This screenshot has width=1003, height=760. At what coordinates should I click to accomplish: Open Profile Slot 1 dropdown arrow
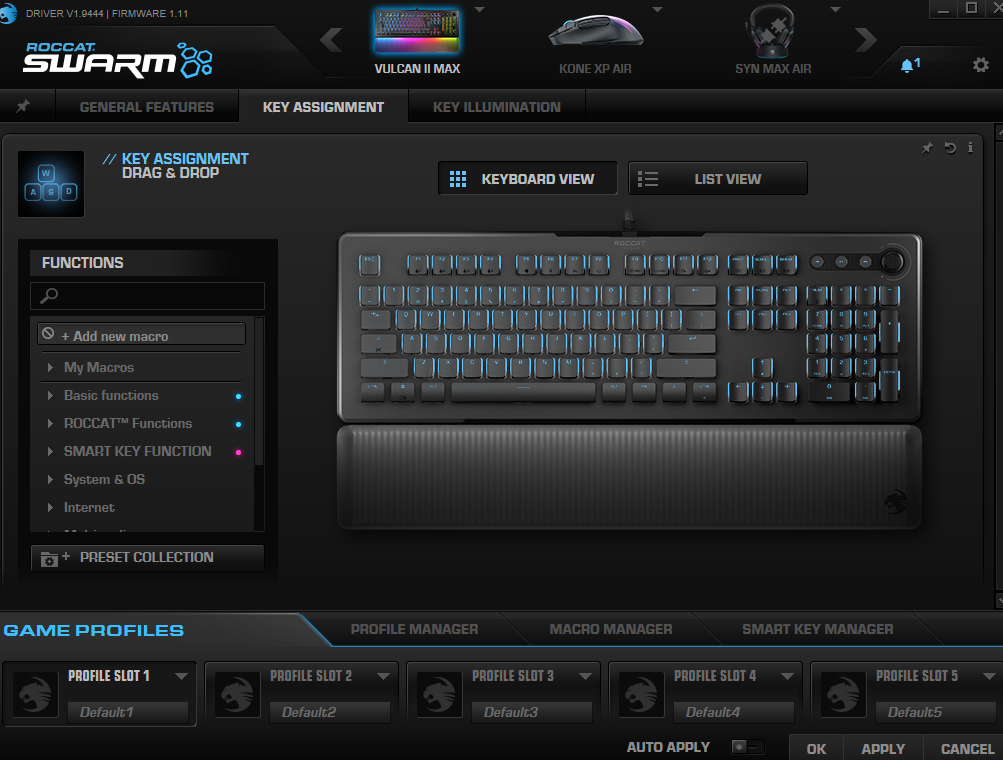[181, 676]
